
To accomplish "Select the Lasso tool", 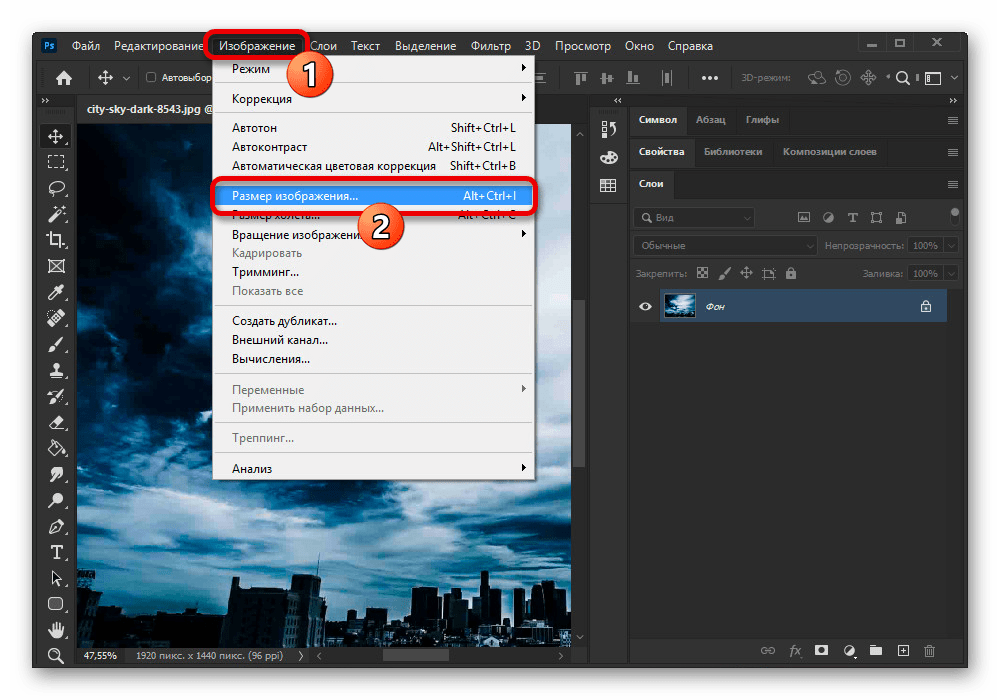I will tap(56, 187).
